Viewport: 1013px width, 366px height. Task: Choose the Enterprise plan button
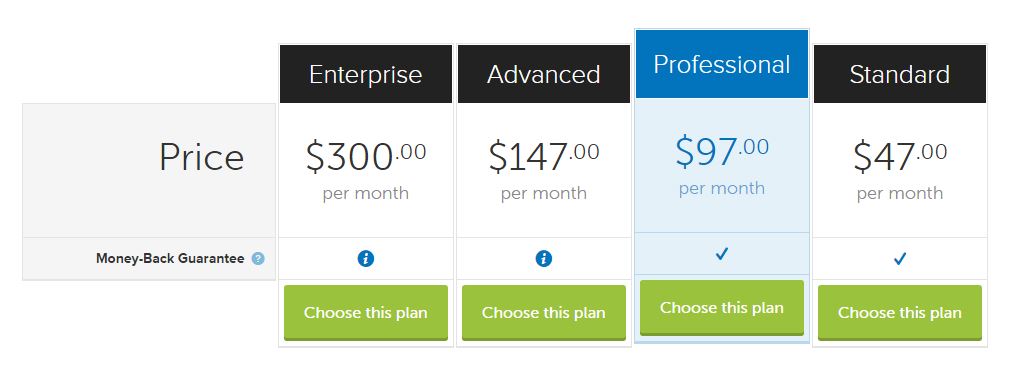pyautogui.click(x=366, y=313)
